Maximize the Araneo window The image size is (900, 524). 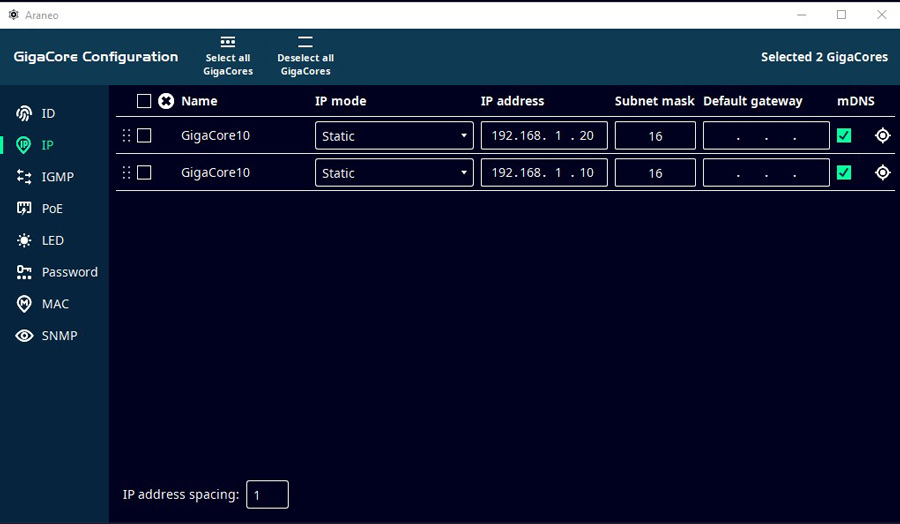(x=841, y=15)
